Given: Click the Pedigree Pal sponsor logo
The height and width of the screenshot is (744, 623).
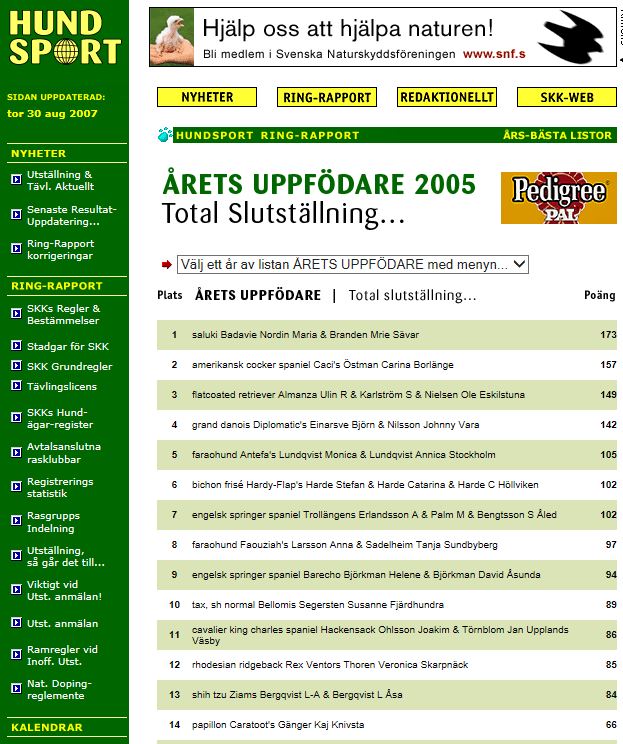Looking at the screenshot, I should 559,197.
